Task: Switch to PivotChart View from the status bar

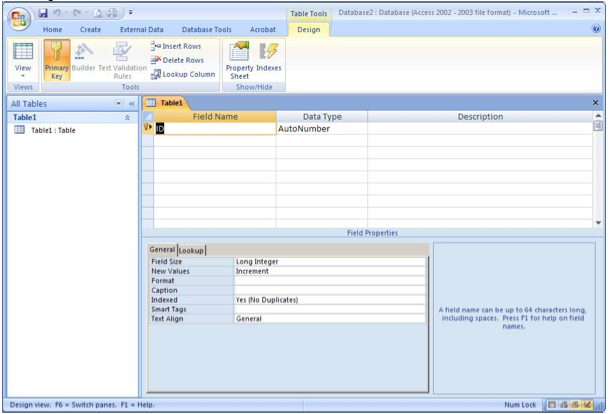Action: coord(575,405)
